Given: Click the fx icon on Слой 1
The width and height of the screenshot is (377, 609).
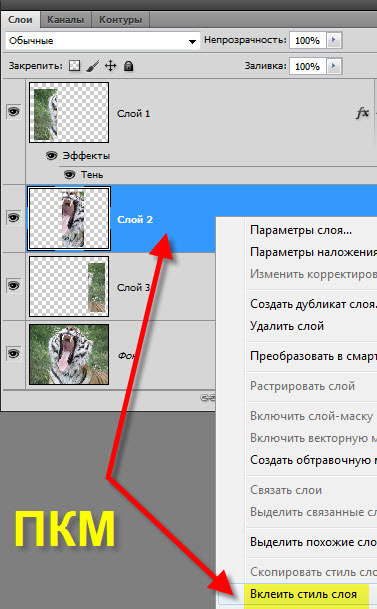Looking at the screenshot, I should (362, 113).
